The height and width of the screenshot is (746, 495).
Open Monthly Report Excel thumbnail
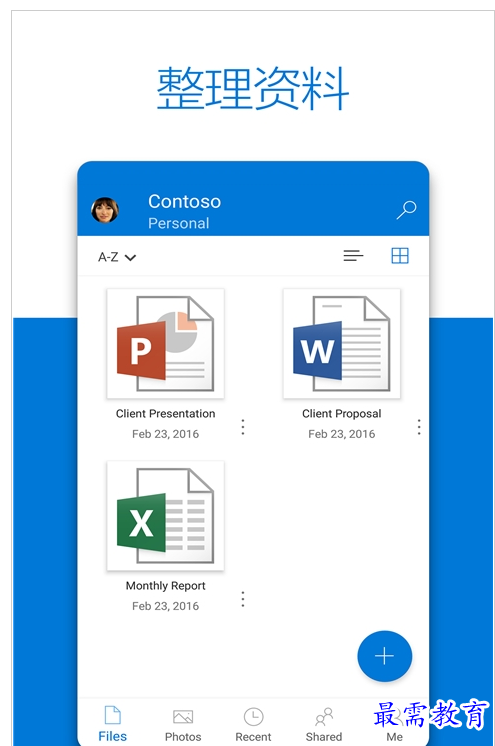166,516
